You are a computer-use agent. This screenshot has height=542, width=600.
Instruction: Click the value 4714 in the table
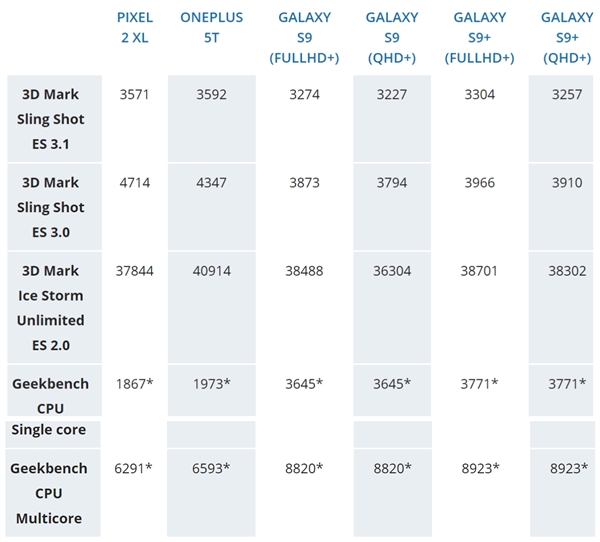(x=135, y=183)
